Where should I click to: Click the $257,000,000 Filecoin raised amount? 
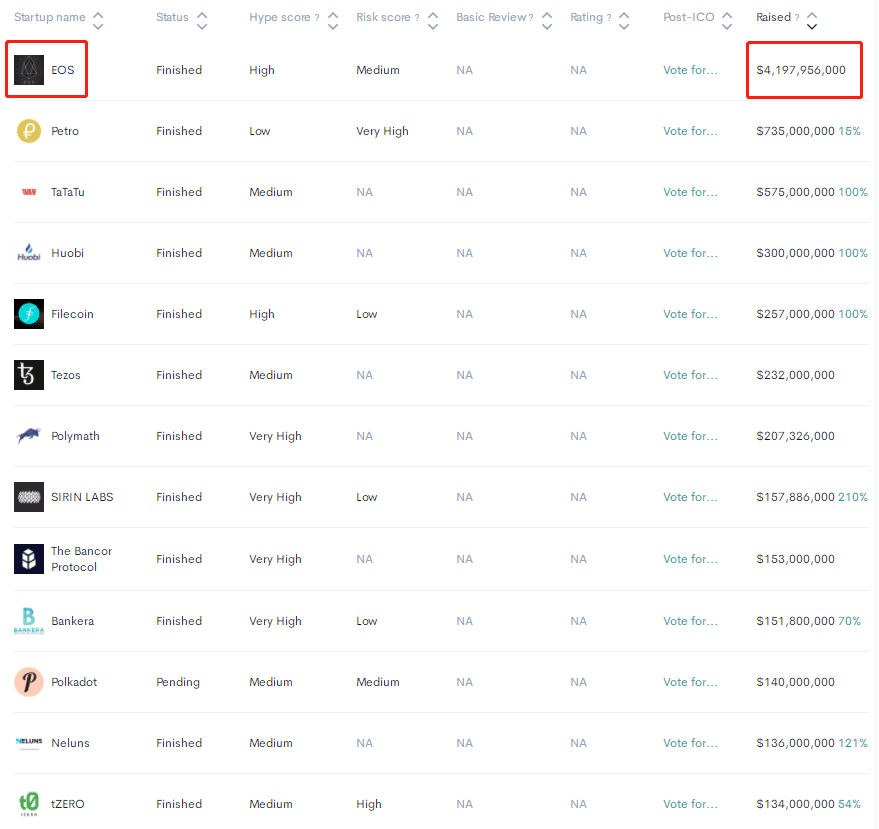pos(795,314)
